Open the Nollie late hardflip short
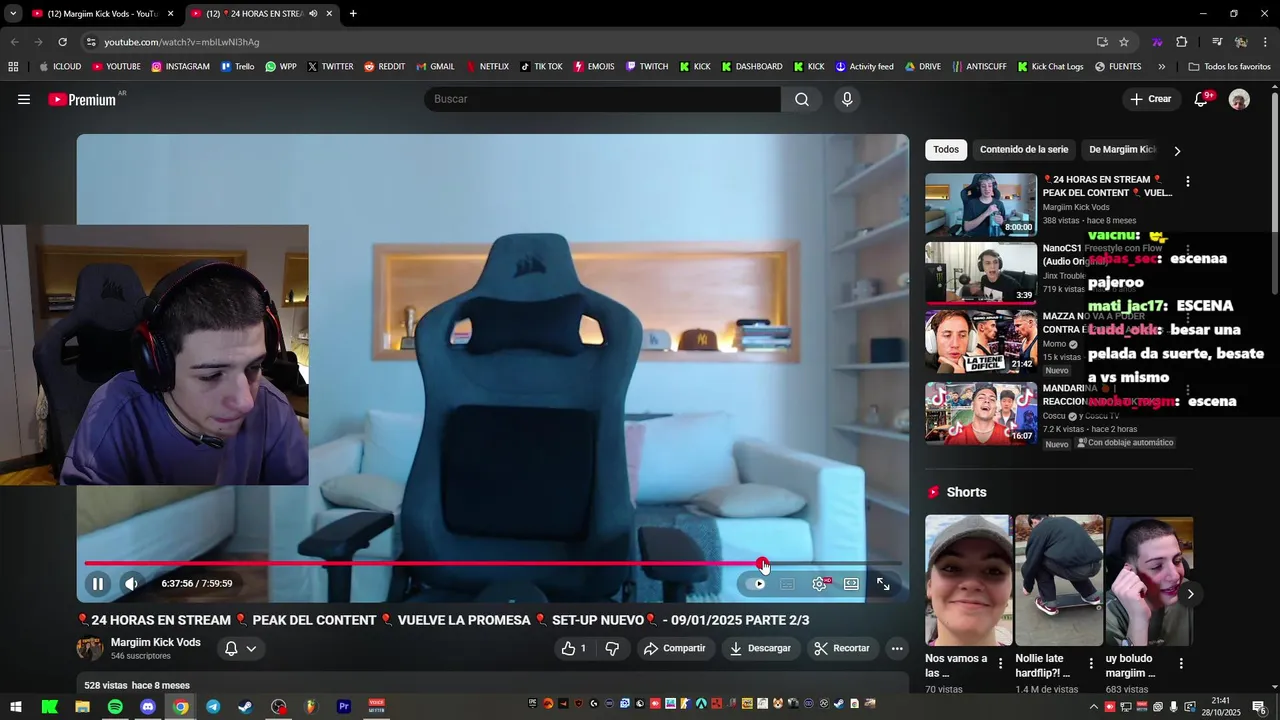 click(1058, 580)
